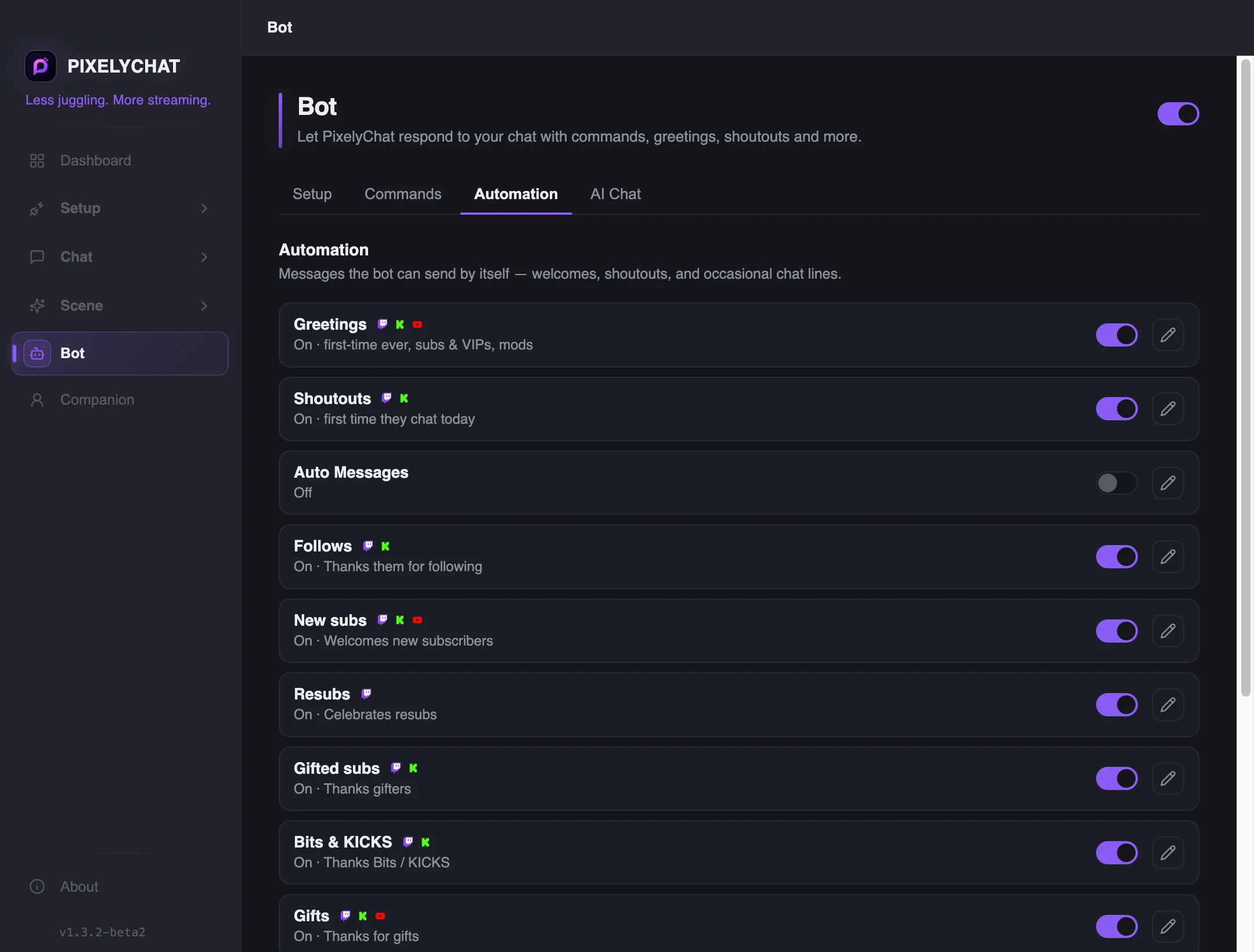
Task: Click the Twitch icon next to Gifts
Action: pos(345,915)
